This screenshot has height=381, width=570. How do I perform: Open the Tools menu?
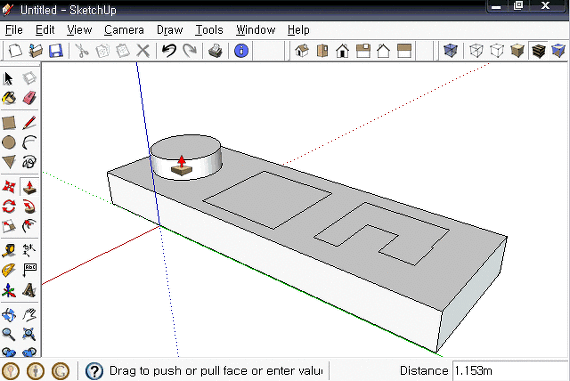click(x=209, y=30)
